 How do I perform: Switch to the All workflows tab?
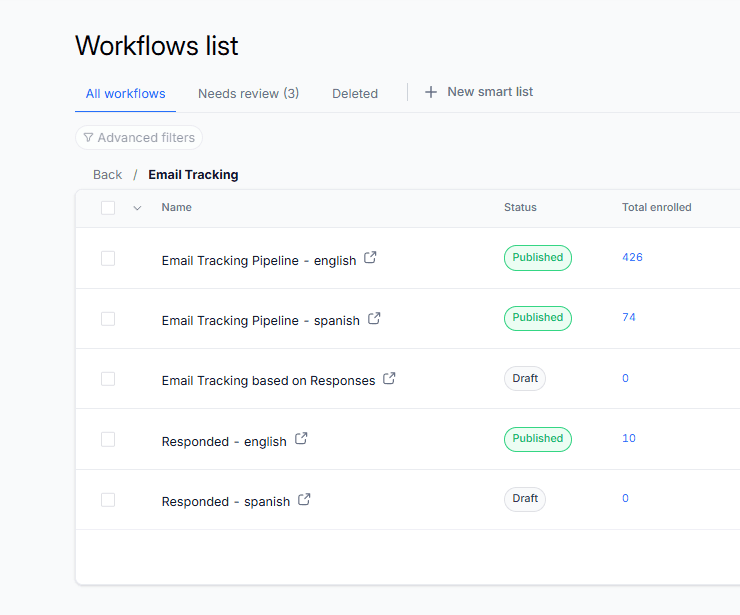point(126,93)
